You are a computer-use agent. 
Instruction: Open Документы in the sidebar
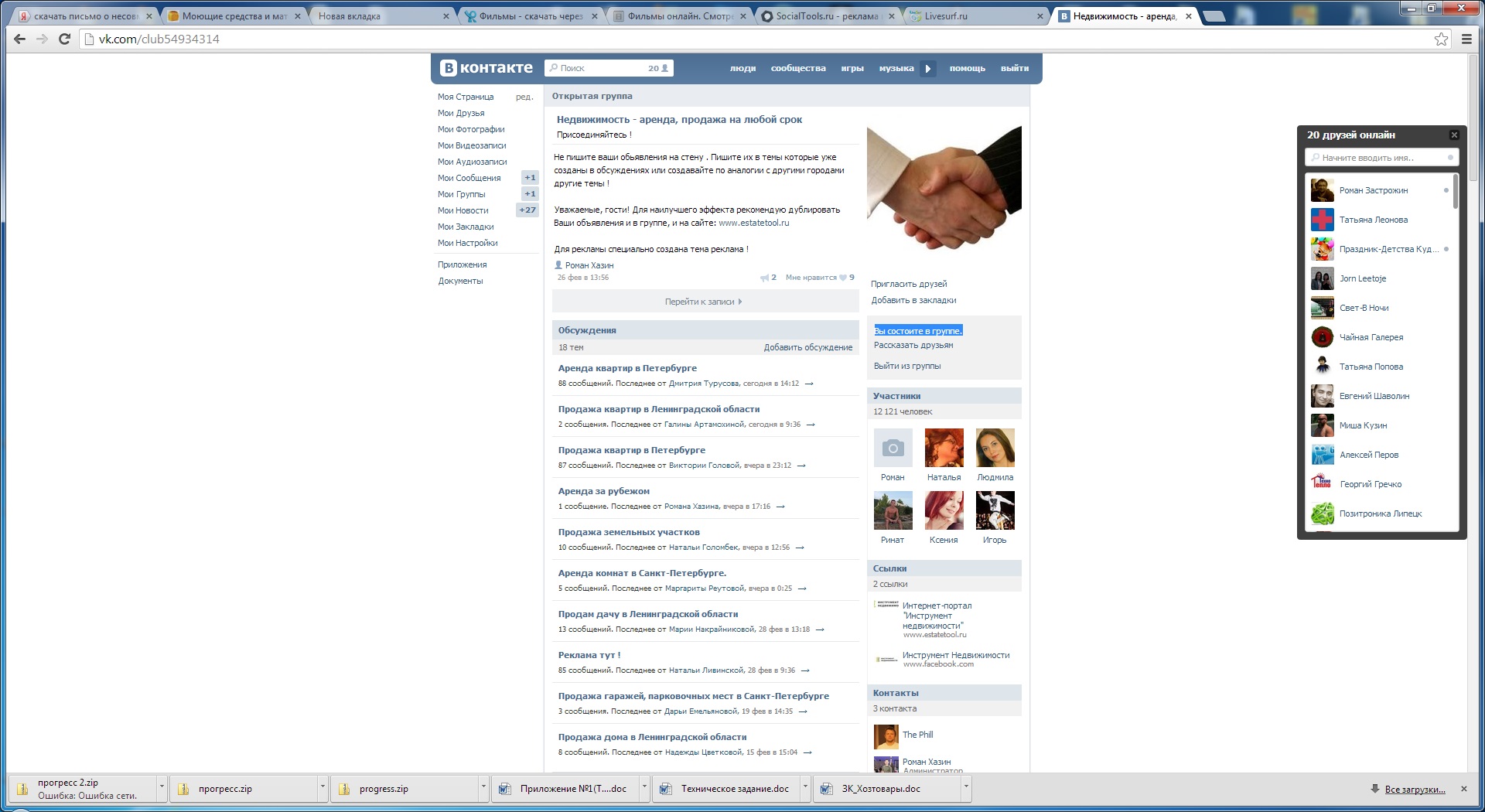tap(460, 281)
